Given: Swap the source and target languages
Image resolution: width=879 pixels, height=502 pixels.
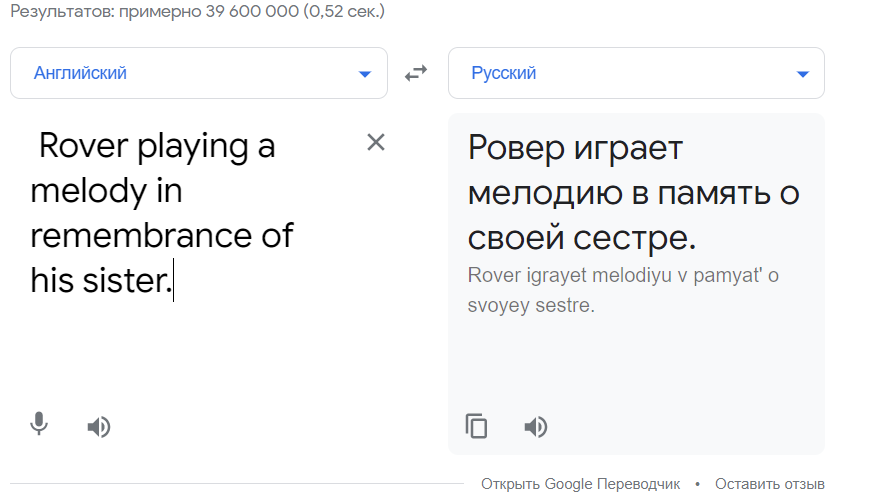Looking at the screenshot, I should coord(416,73).
